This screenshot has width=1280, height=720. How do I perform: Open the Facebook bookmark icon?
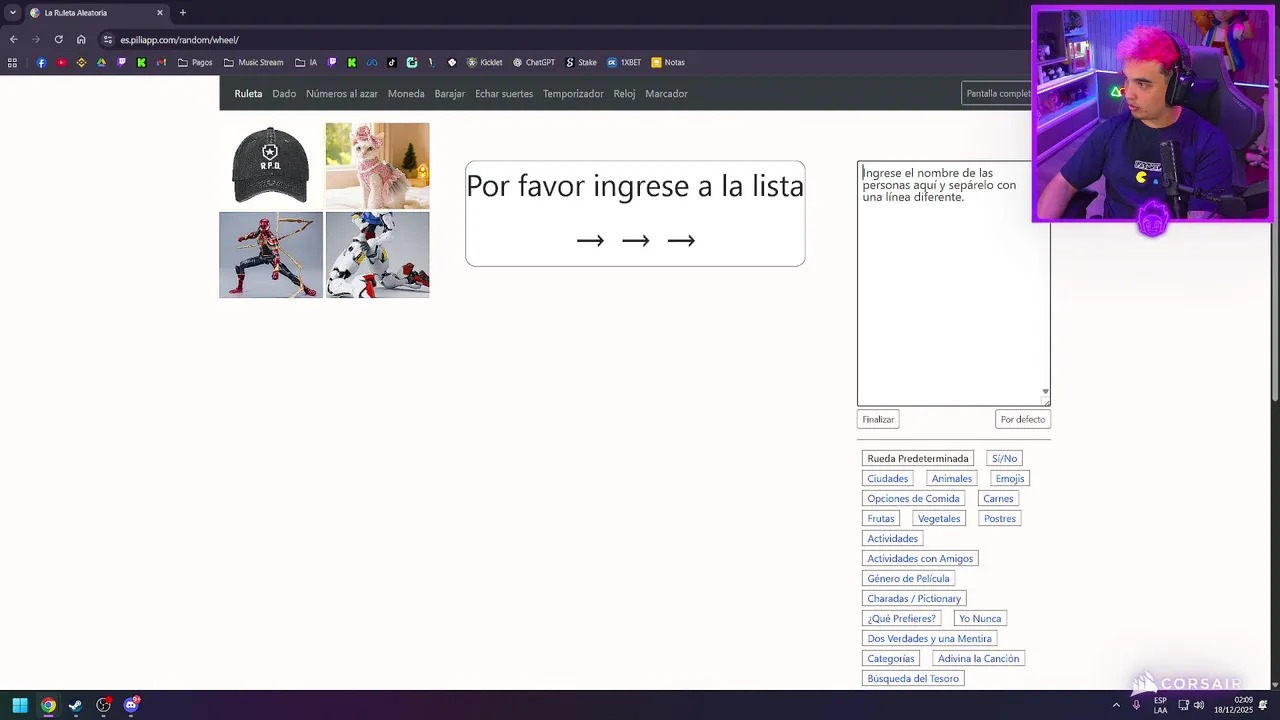coord(41,62)
